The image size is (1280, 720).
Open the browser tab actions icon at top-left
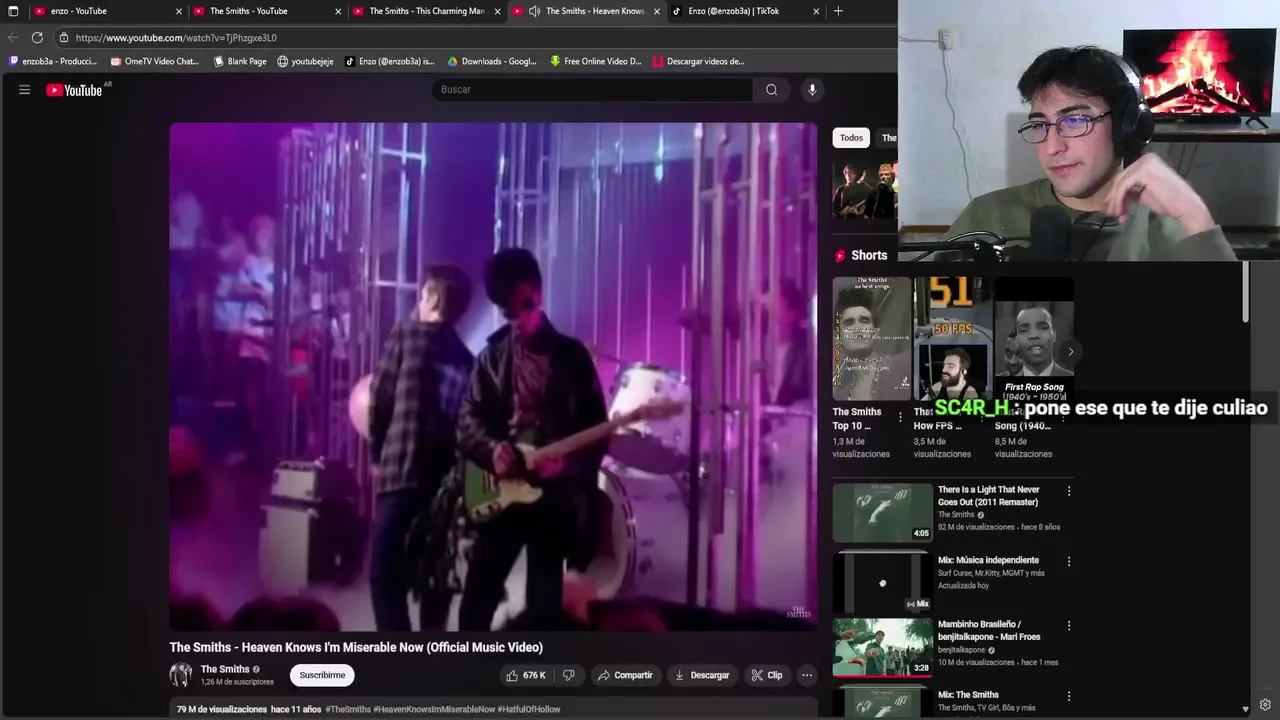tap(13, 11)
